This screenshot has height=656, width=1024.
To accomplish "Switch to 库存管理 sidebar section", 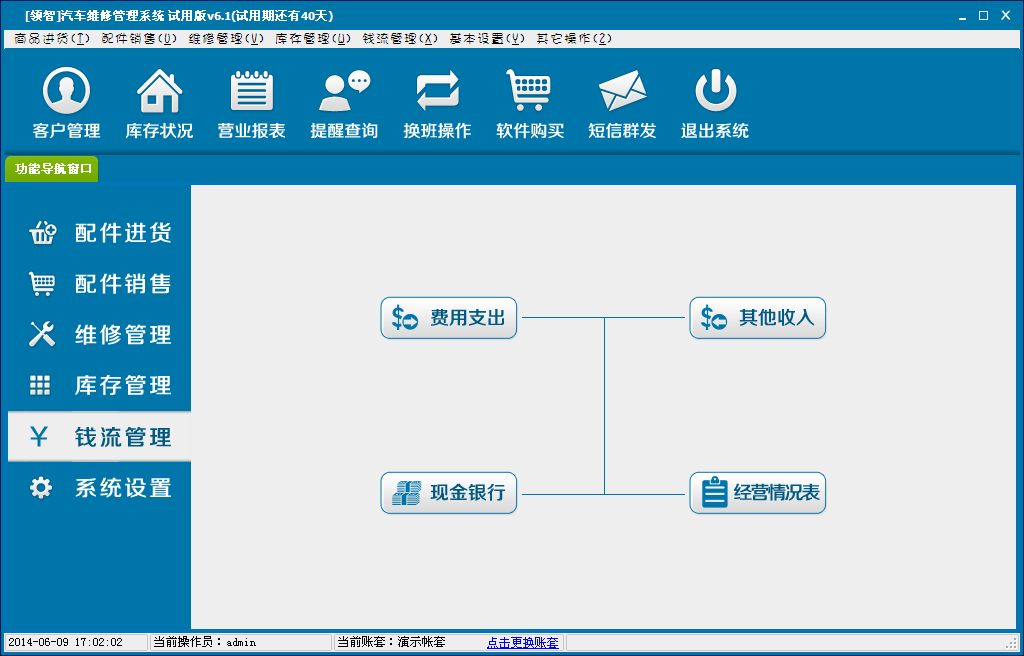I will pos(100,386).
